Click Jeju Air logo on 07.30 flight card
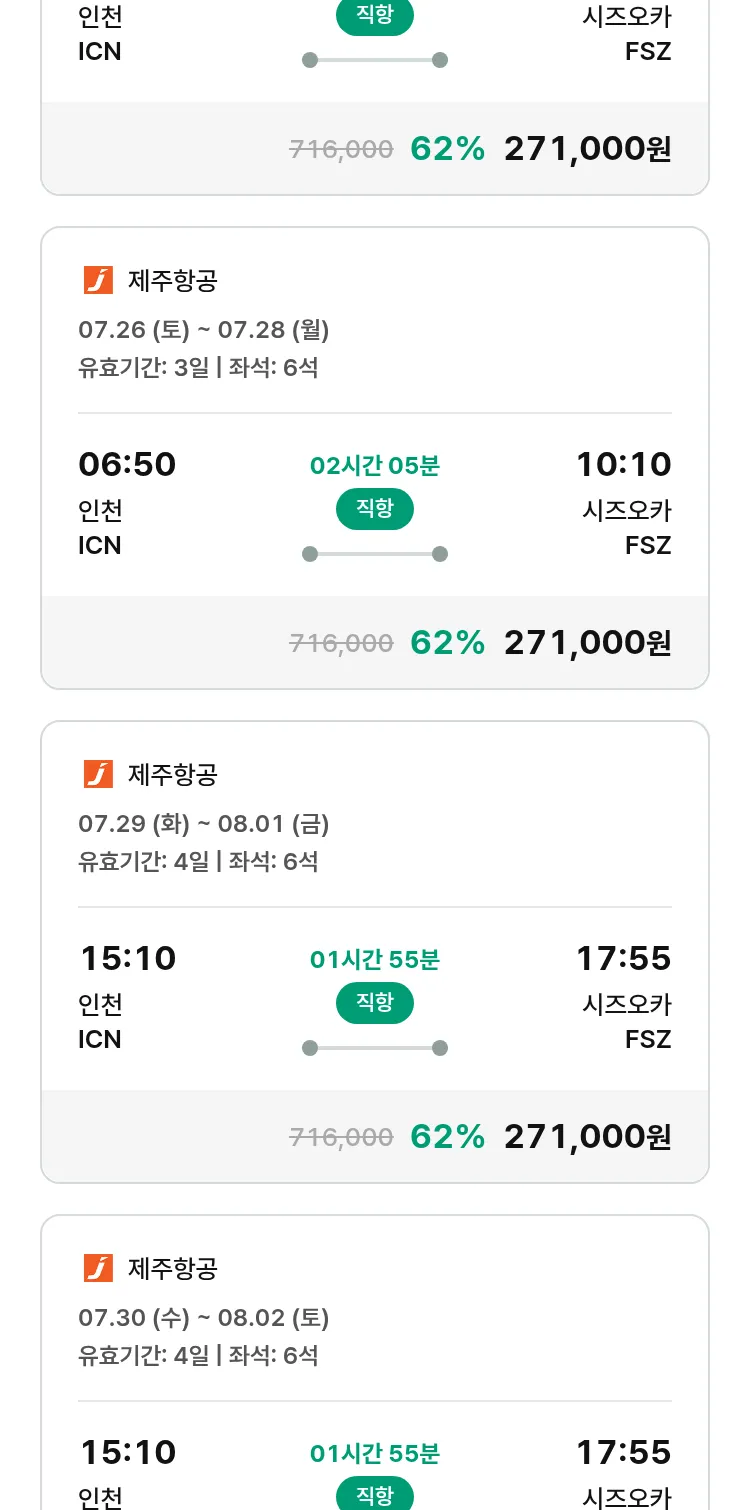The height and width of the screenshot is (1510, 750). tap(98, 1268)
